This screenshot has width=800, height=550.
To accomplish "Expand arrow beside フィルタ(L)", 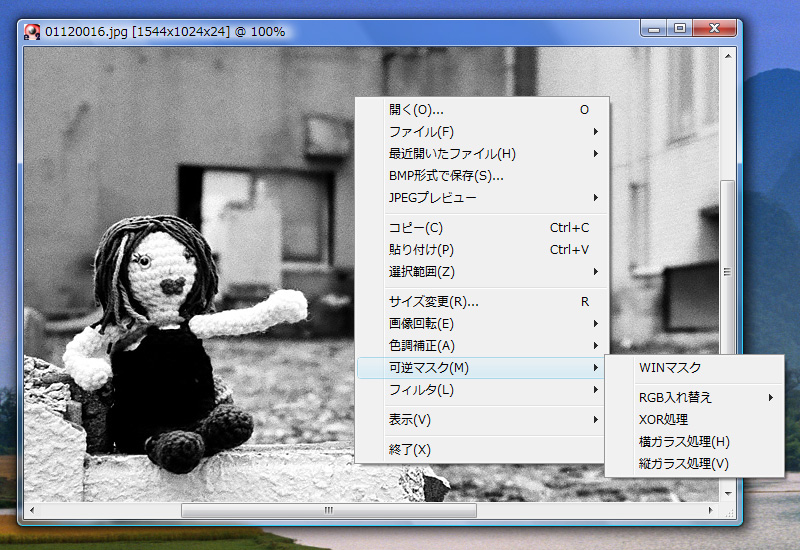I will tap(595, 390).
